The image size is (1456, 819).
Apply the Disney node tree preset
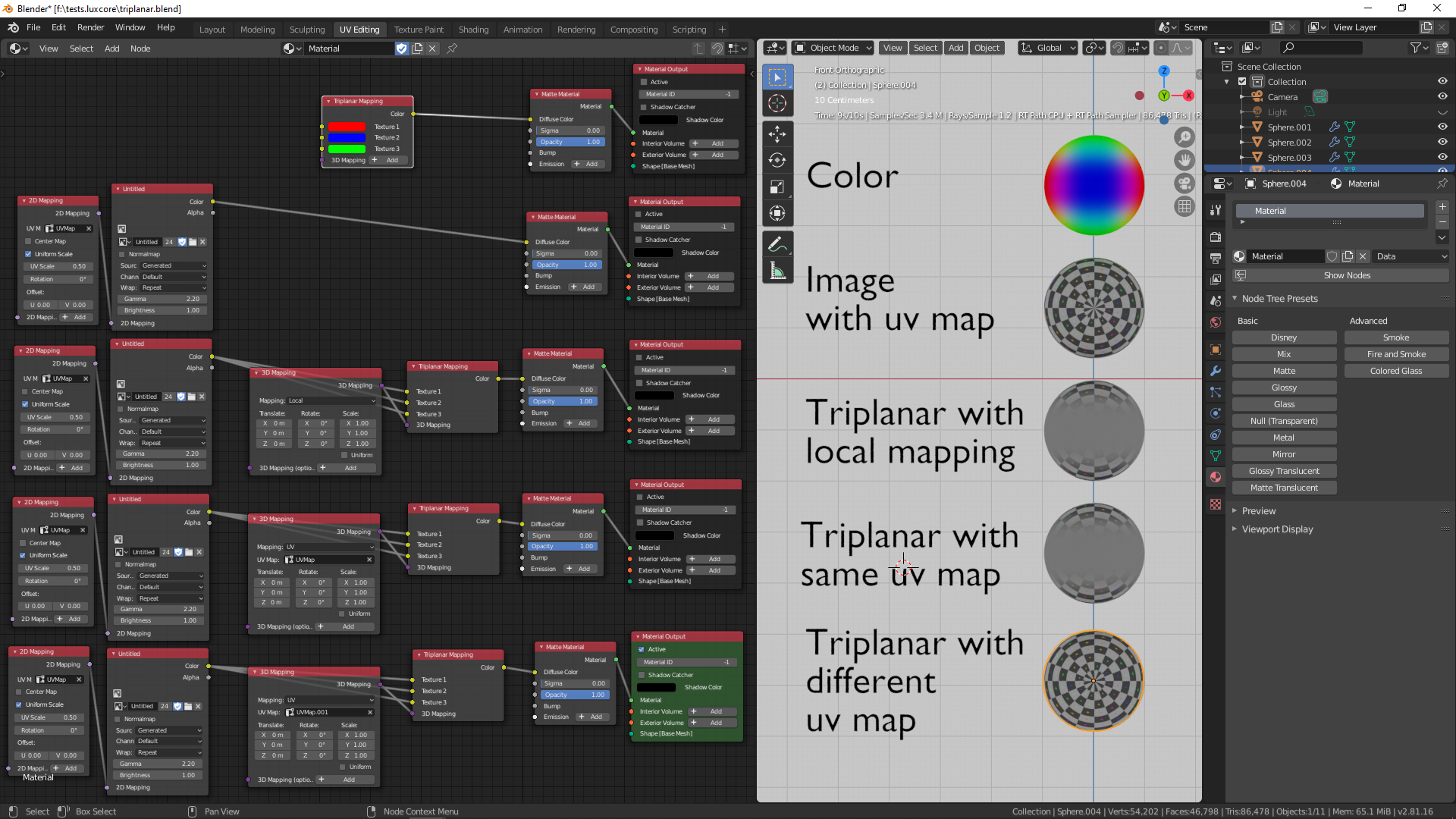pyautogui.click(x=1283, y=337)
